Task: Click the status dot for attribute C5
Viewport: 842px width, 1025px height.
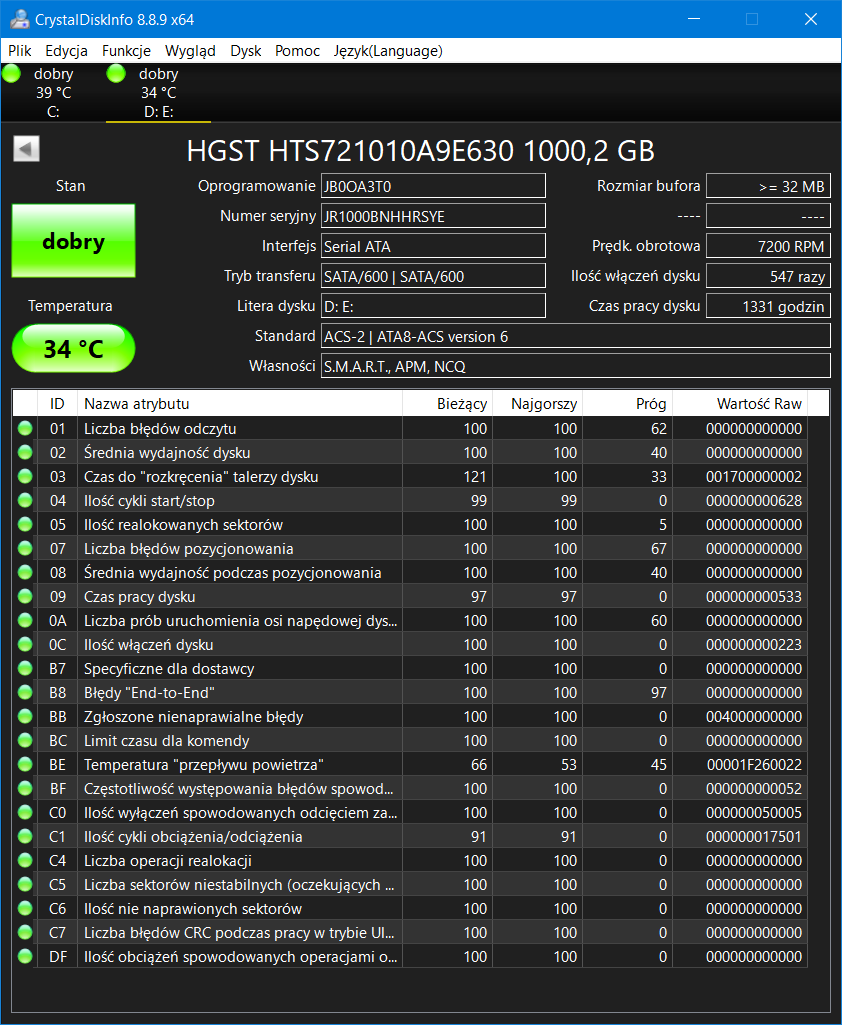Action: click(25, 884)
